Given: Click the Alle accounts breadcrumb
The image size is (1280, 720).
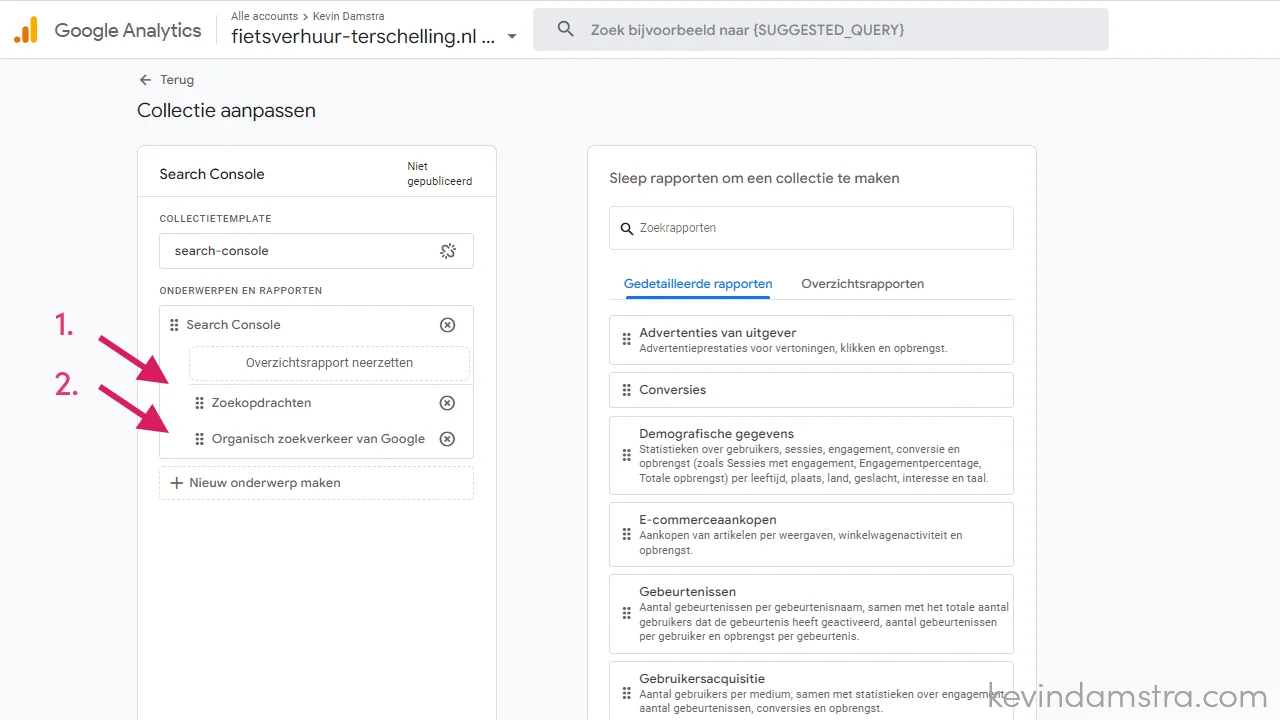Looking at the screenshot, I should click(265, 16).
